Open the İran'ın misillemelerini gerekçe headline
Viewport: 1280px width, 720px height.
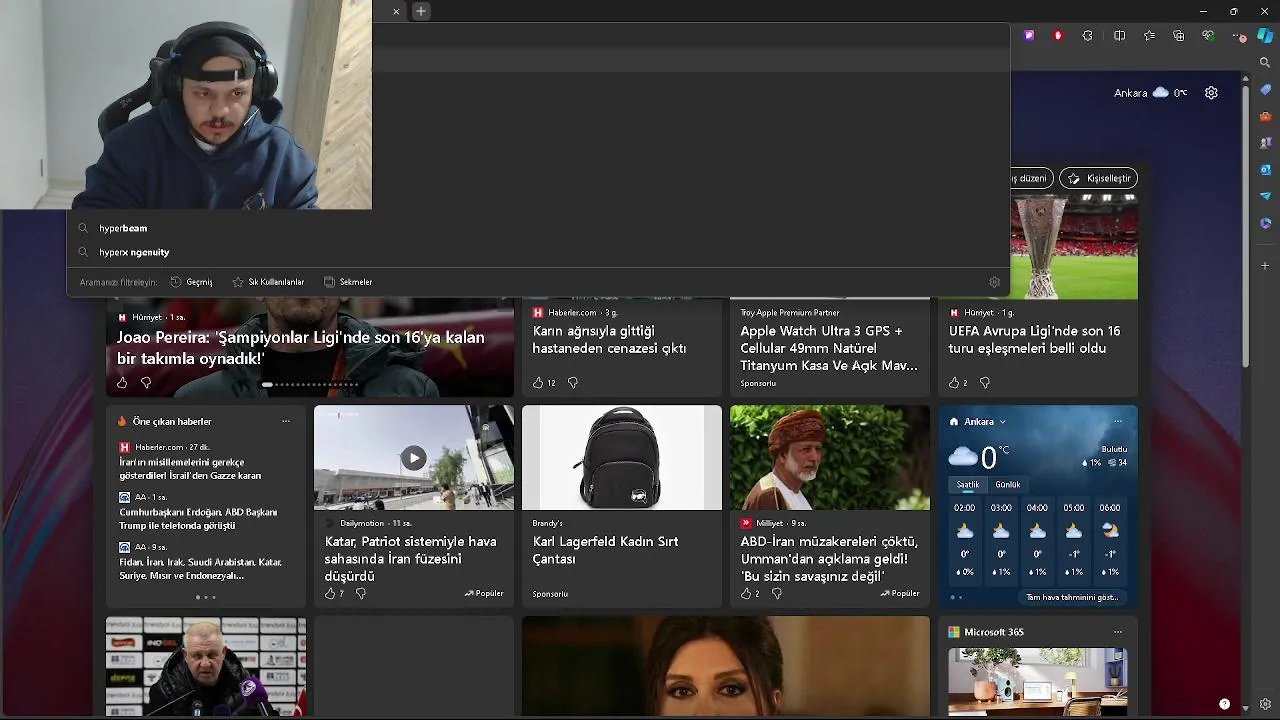(190, 469)
